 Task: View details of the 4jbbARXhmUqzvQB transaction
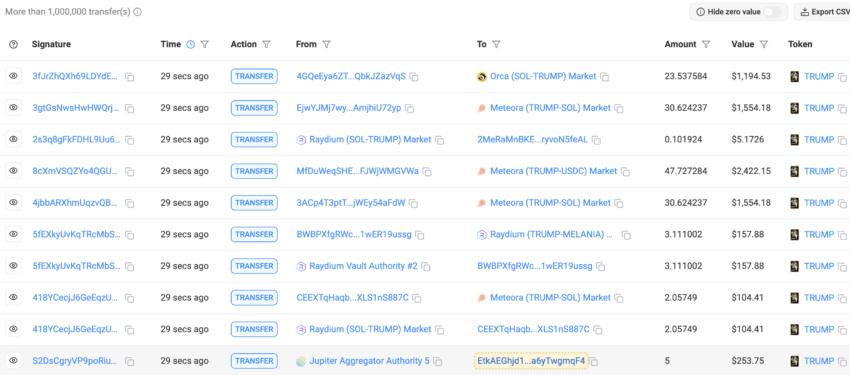click(x=14, y=202)
